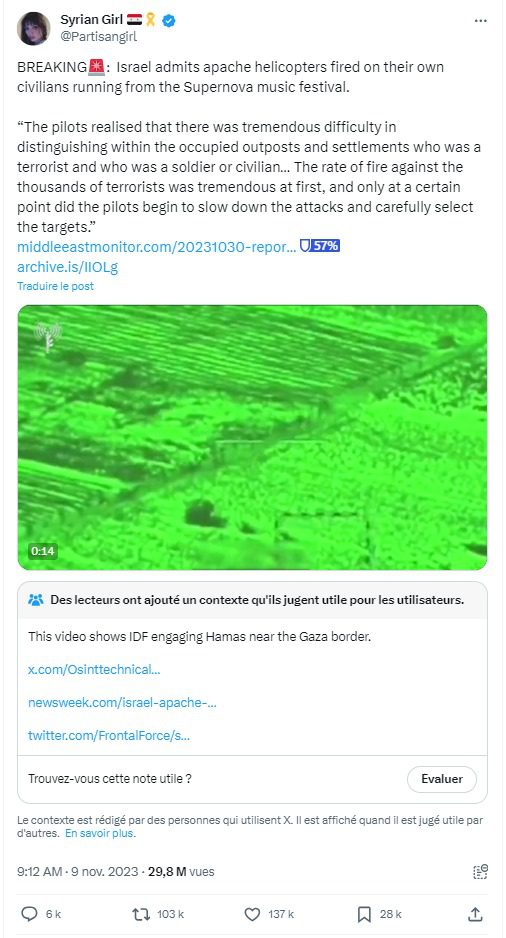
Task: Rate the note with Evaluer button
Action: (x=441, y=779)
